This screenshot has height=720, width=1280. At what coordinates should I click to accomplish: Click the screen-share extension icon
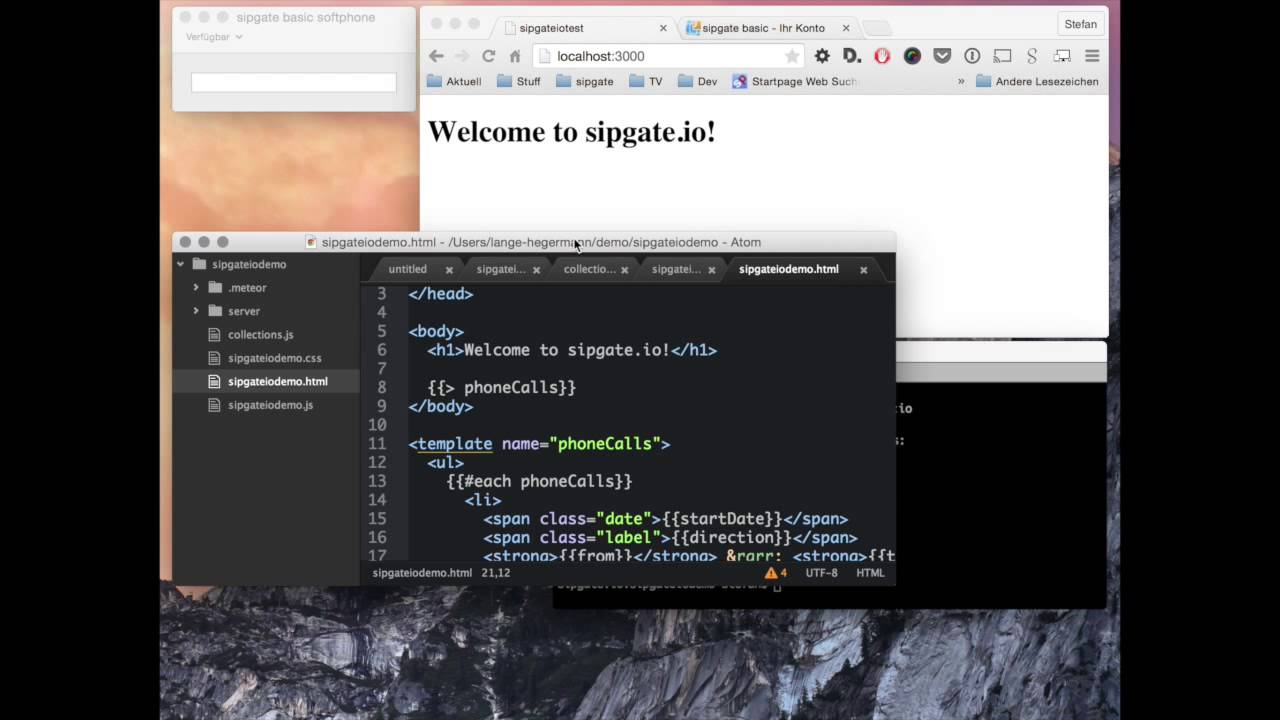[x=1062, y=56]
